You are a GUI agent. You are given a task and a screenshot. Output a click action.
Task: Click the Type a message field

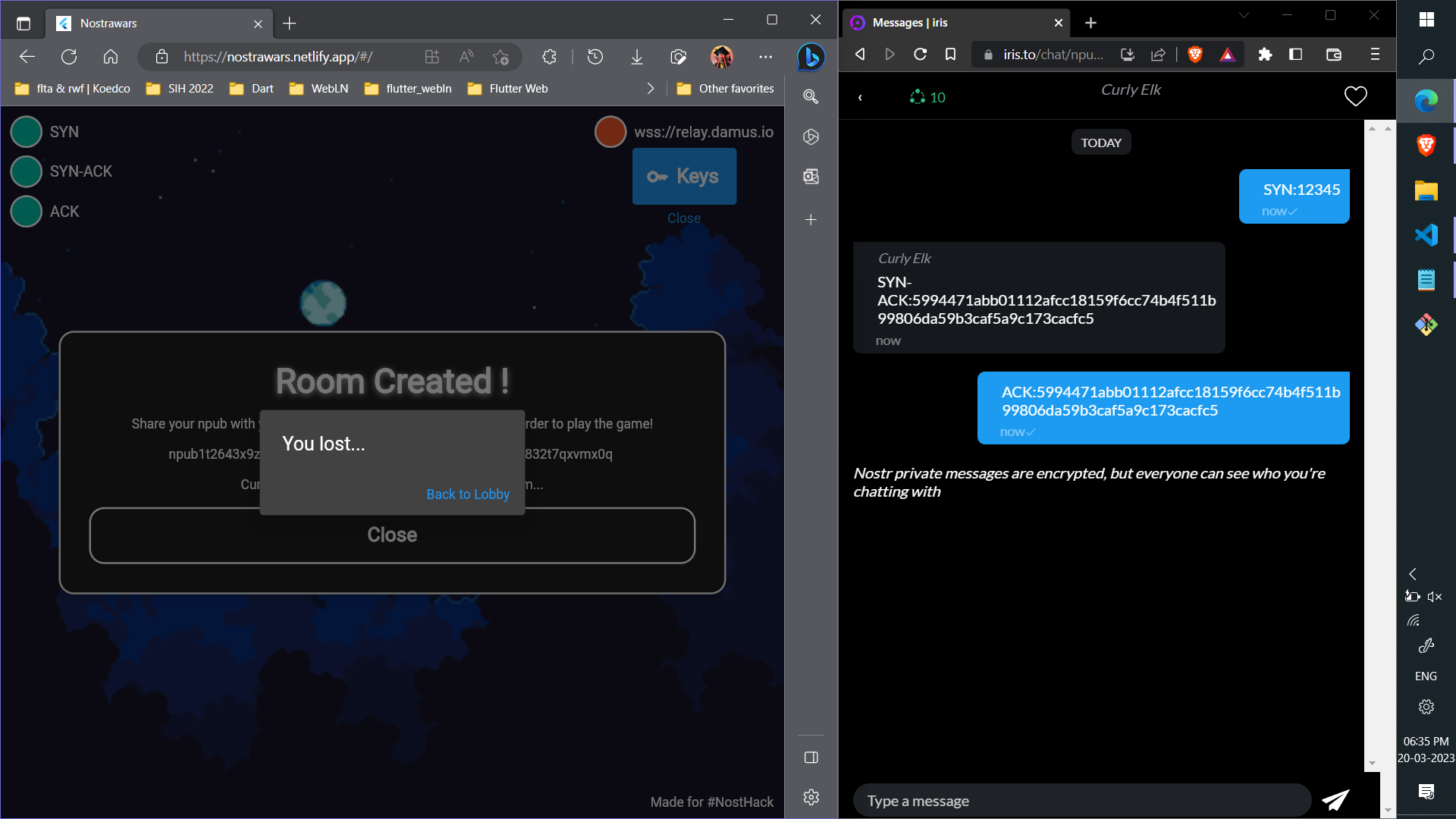[1081, 801]
